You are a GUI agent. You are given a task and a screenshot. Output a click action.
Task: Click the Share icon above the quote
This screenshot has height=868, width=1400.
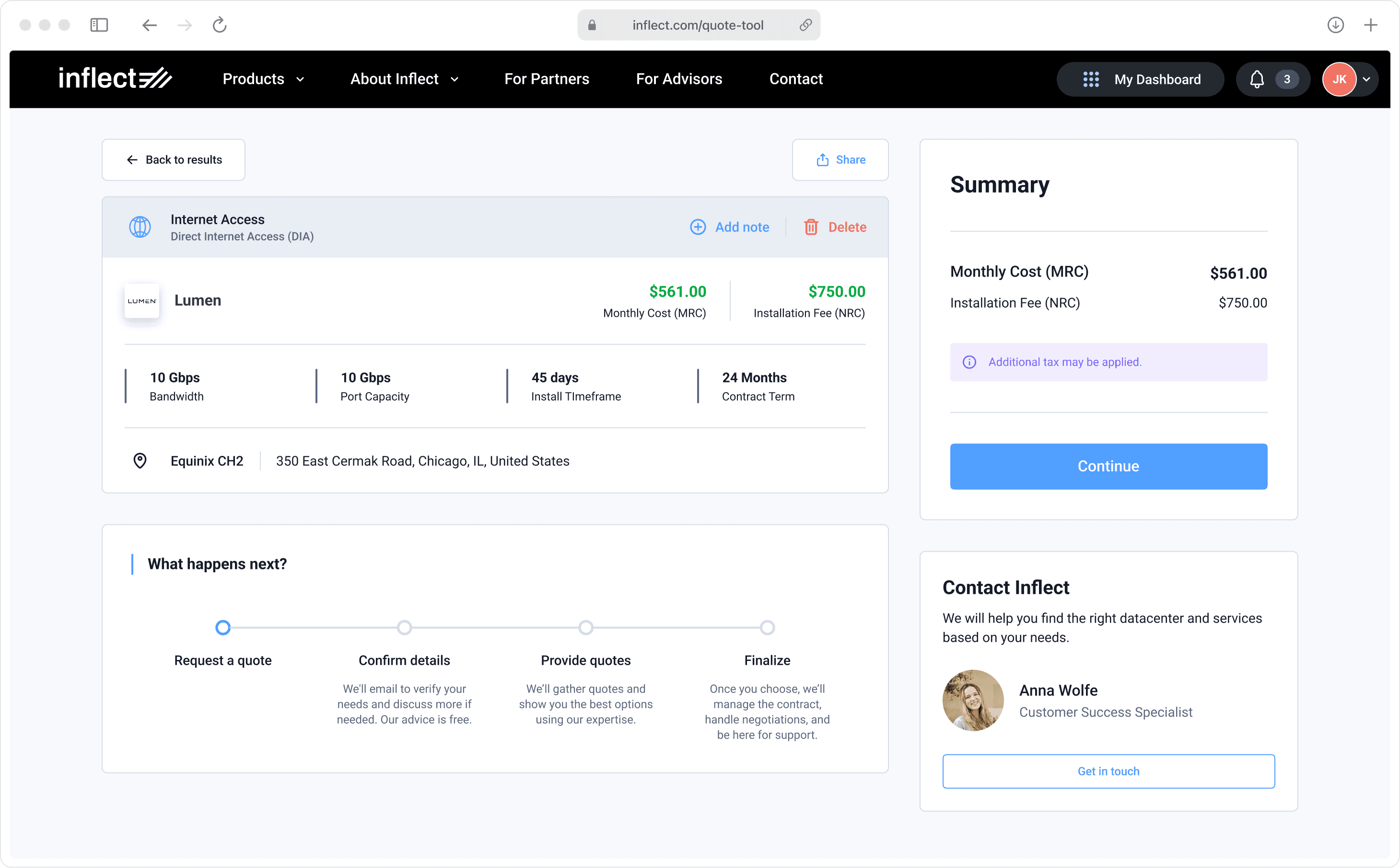[823, 160]
